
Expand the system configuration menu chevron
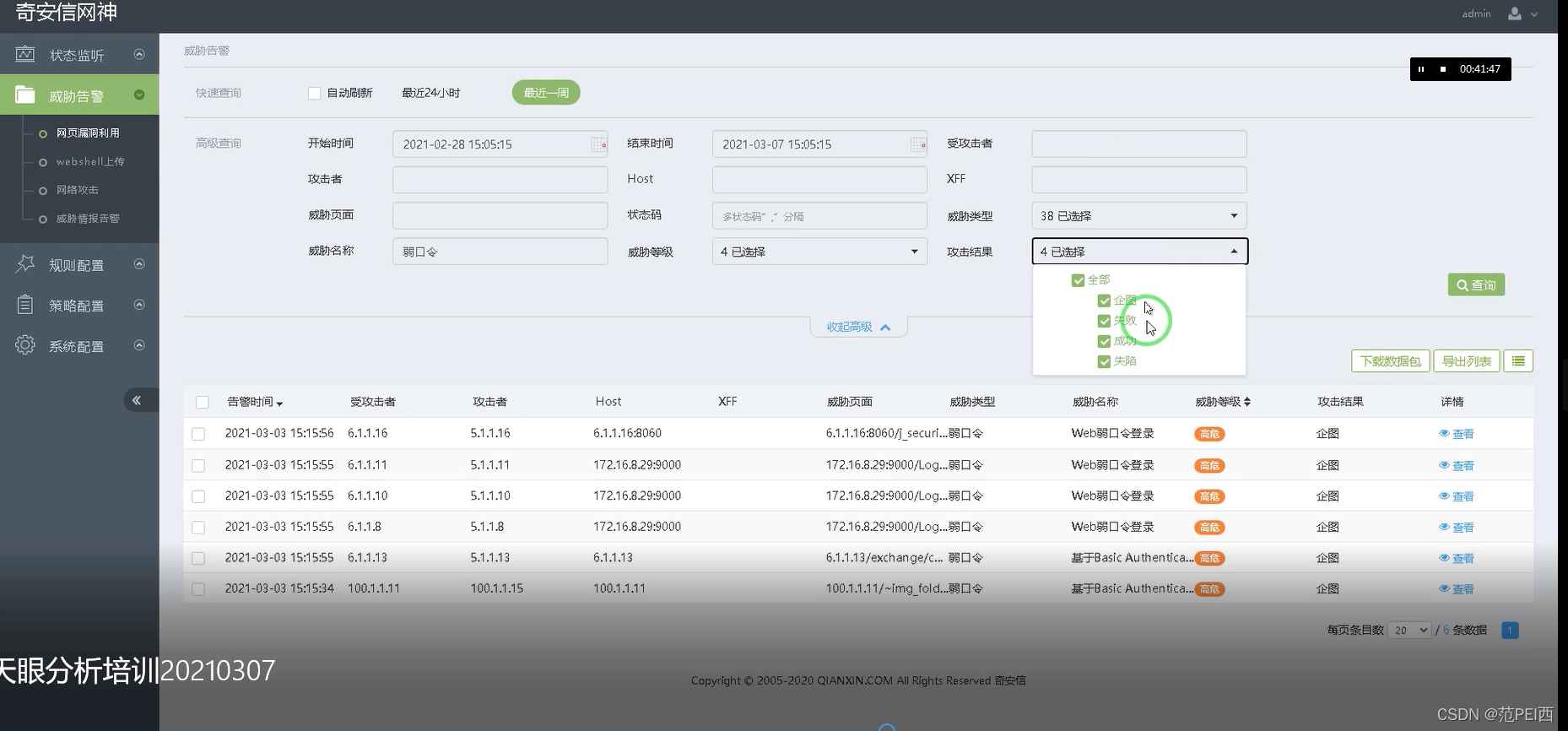pyautogui.click(x=139, y=345)
